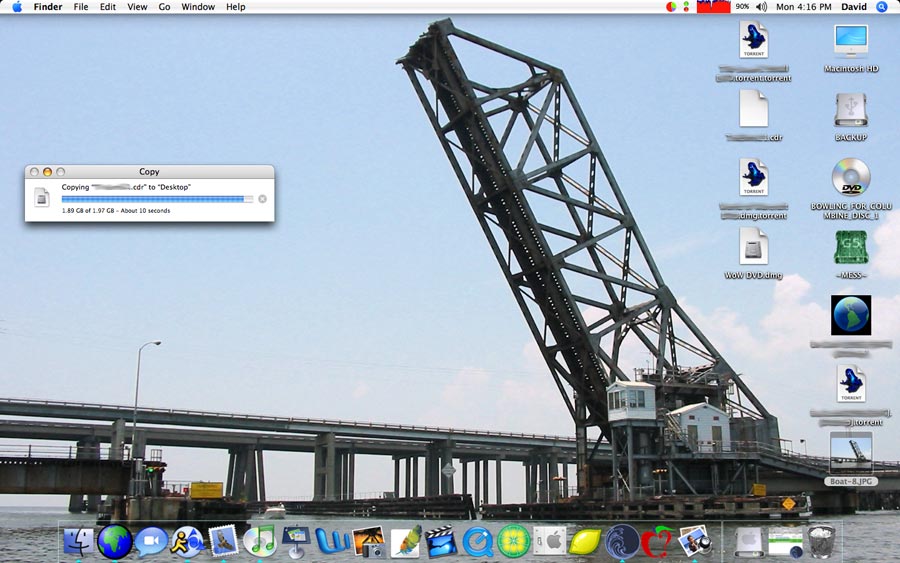Cancel the file copy in progress
900x563 pixels.
(x=262, y=199)
